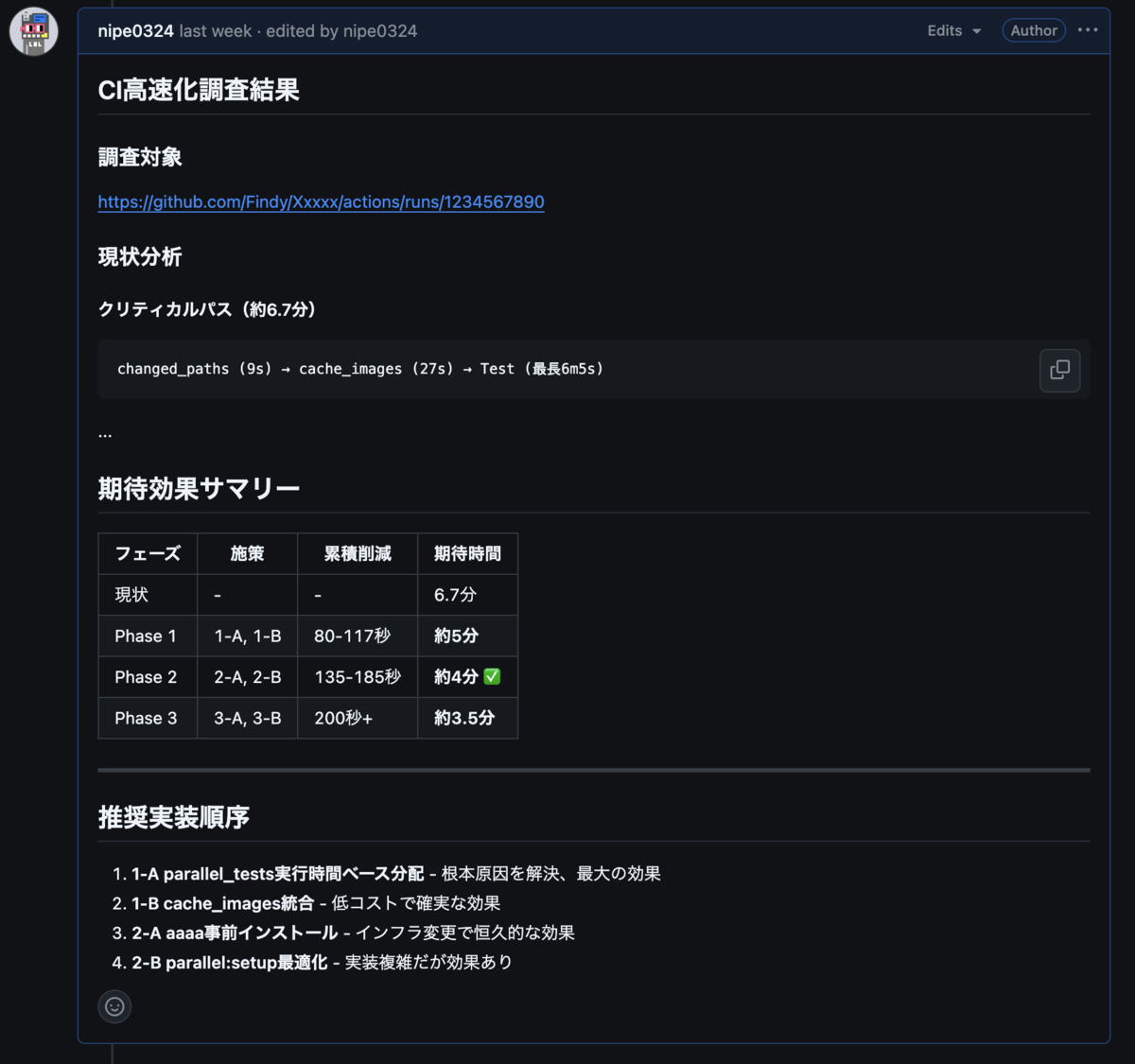Click the table cell 'Phase 2'
This screenshot has height=1064, width=1135.
(148, 677)
